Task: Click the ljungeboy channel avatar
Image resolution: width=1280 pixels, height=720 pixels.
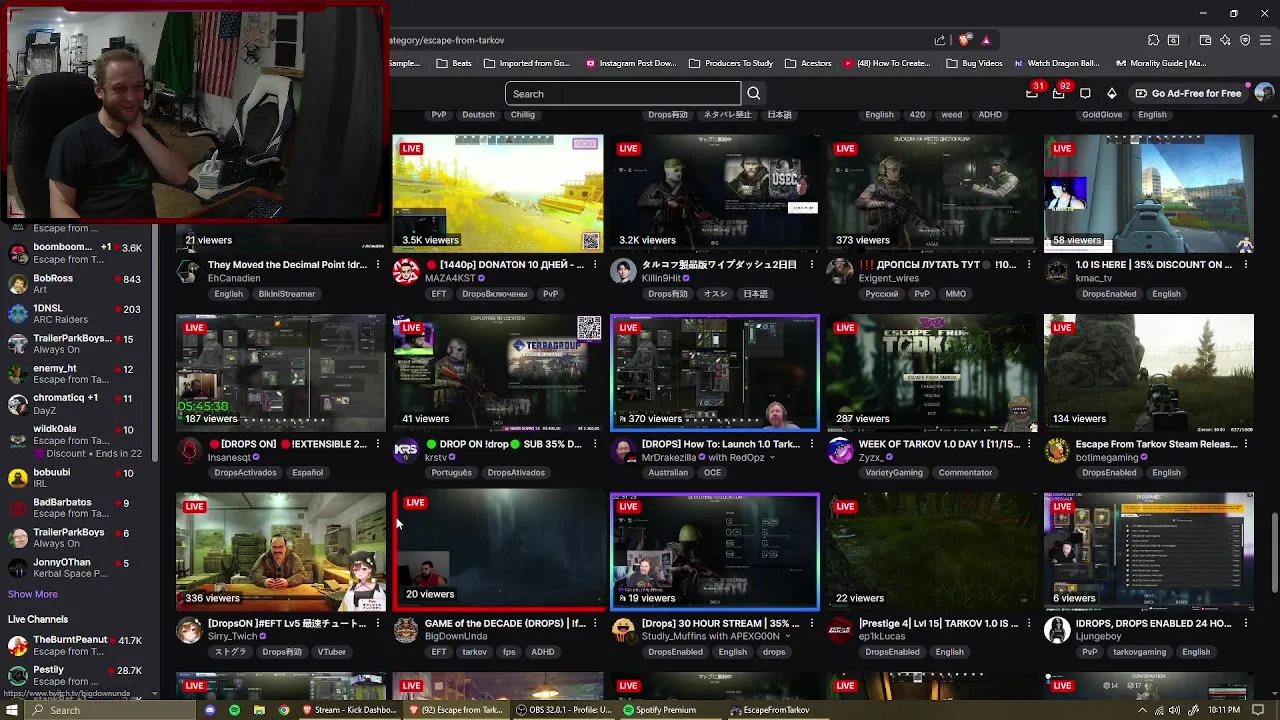Action: click(1057, 629)
